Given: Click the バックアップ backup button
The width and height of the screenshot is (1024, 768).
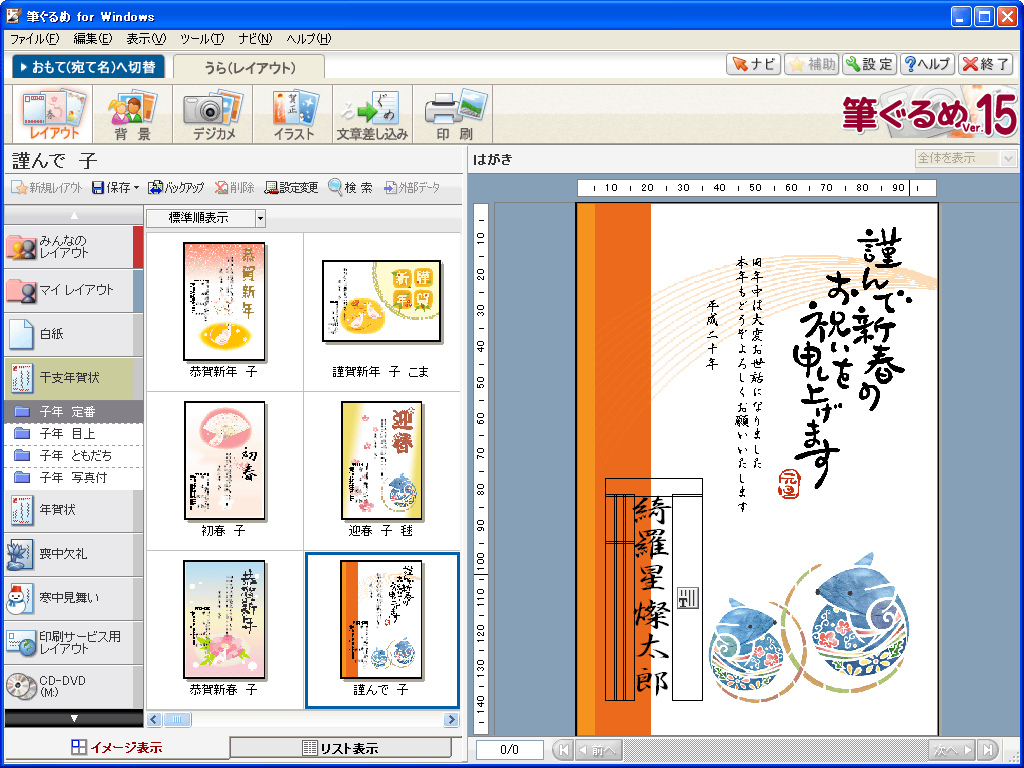Looking at the screenshot, I should coord(176,188).
